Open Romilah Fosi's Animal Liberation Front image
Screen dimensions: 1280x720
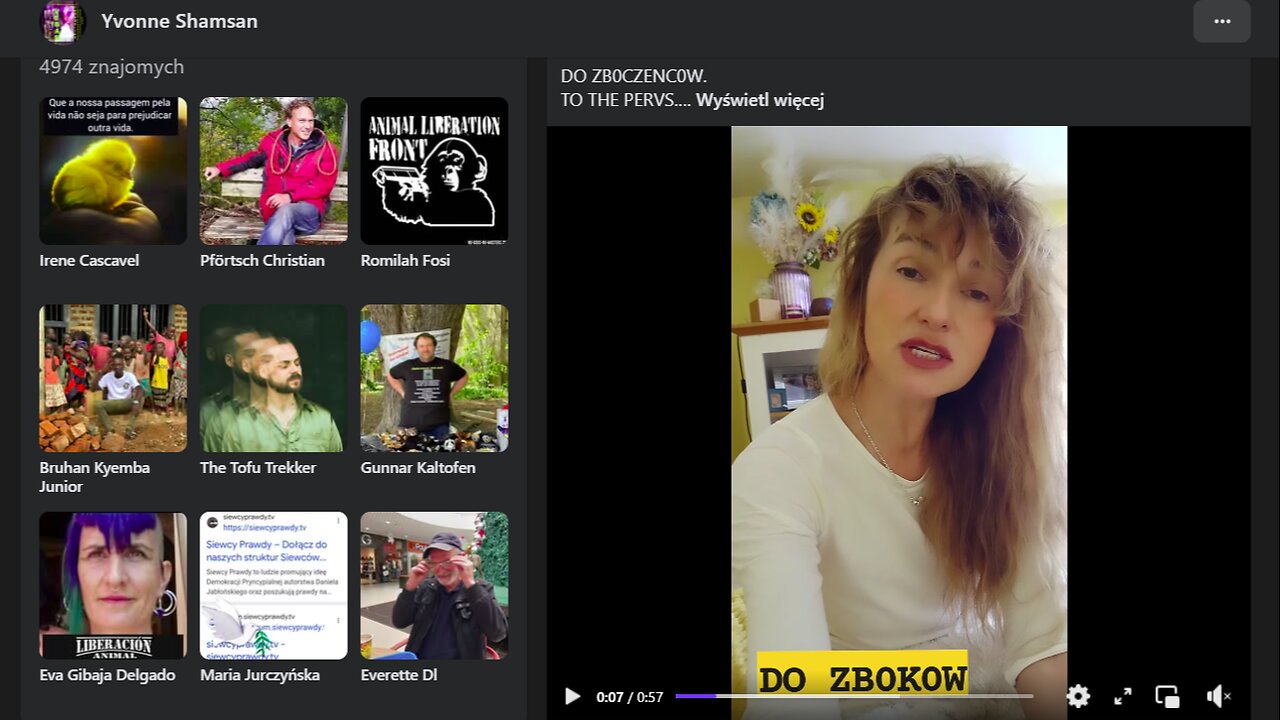tap(434, 171)
